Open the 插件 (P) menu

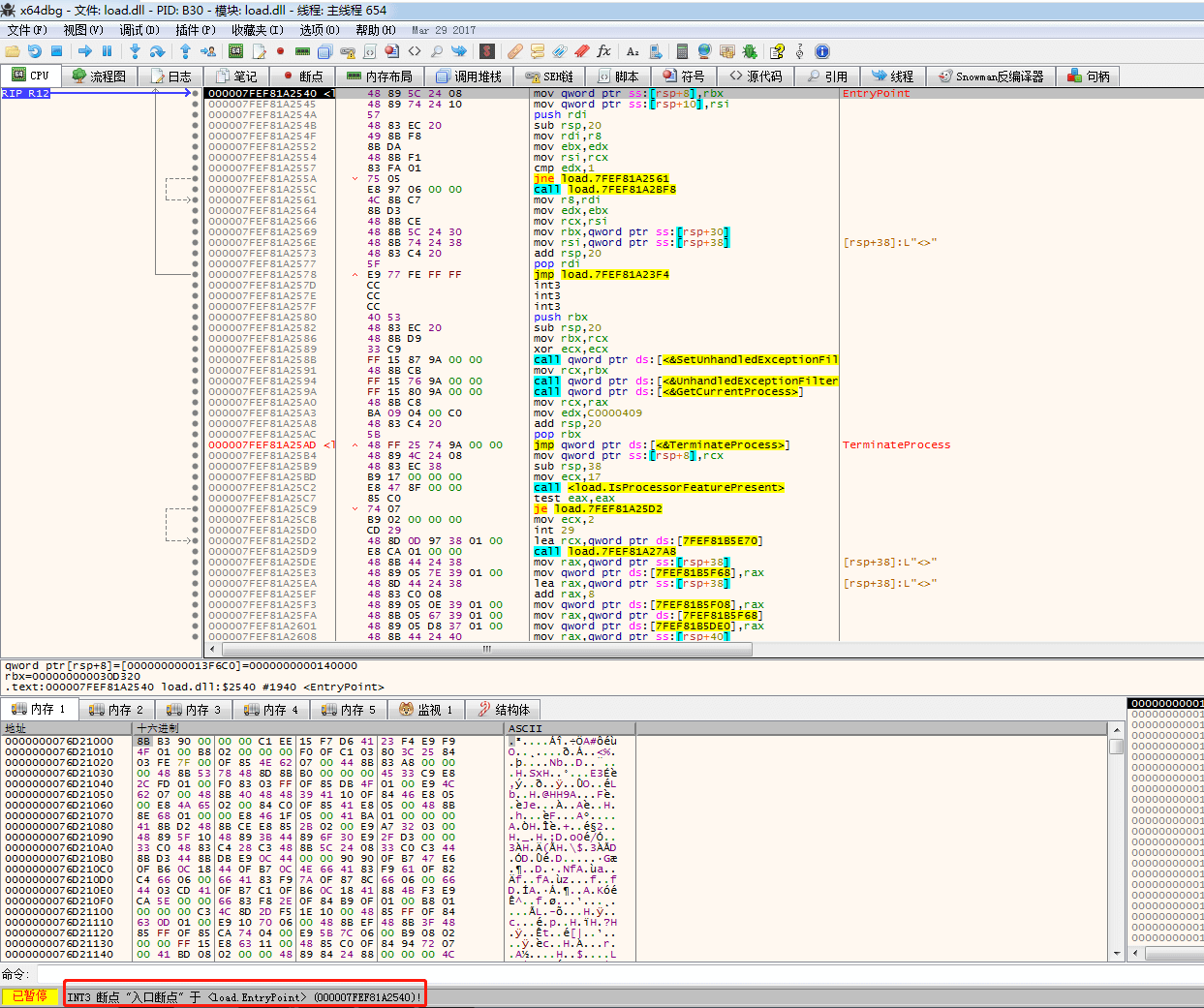pos(196,30)
